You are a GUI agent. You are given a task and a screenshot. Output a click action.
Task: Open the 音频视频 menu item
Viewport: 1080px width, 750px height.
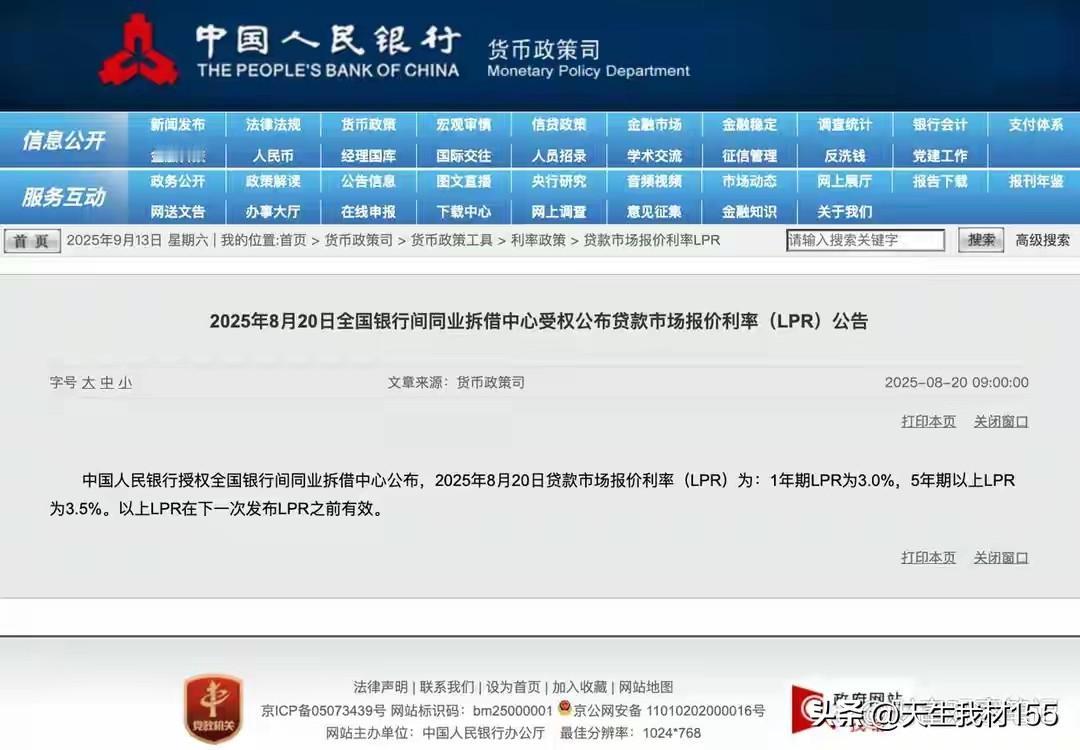pos(654,181)
